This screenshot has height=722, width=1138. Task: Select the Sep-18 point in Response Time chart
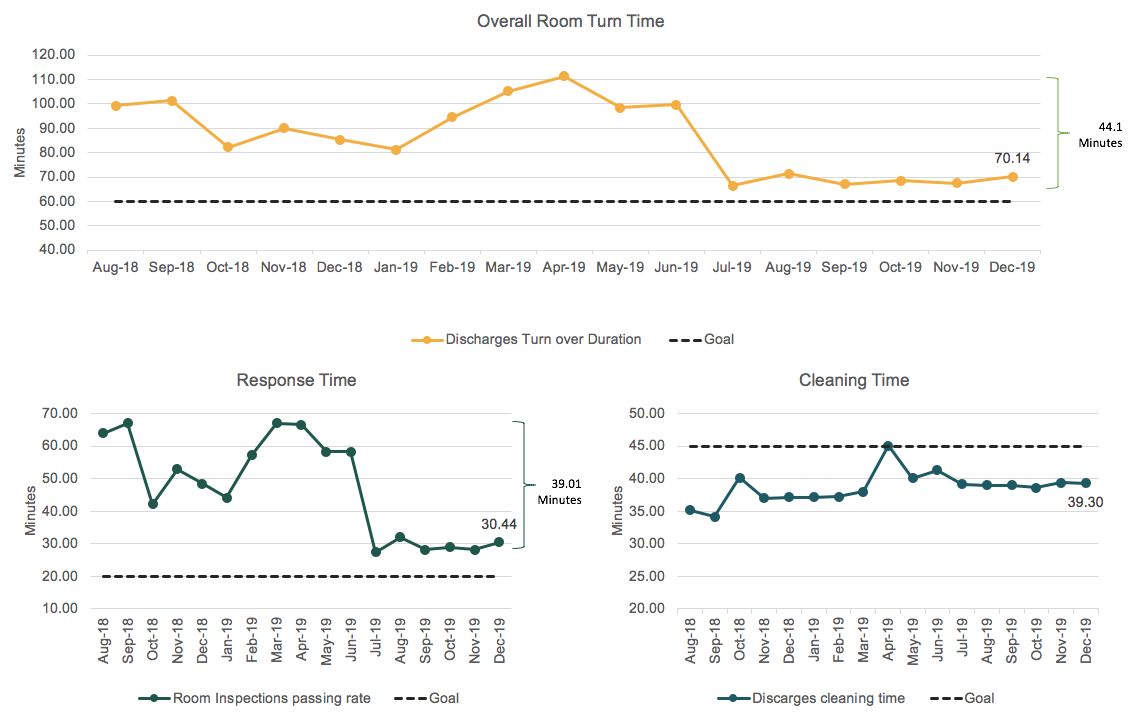128,423
